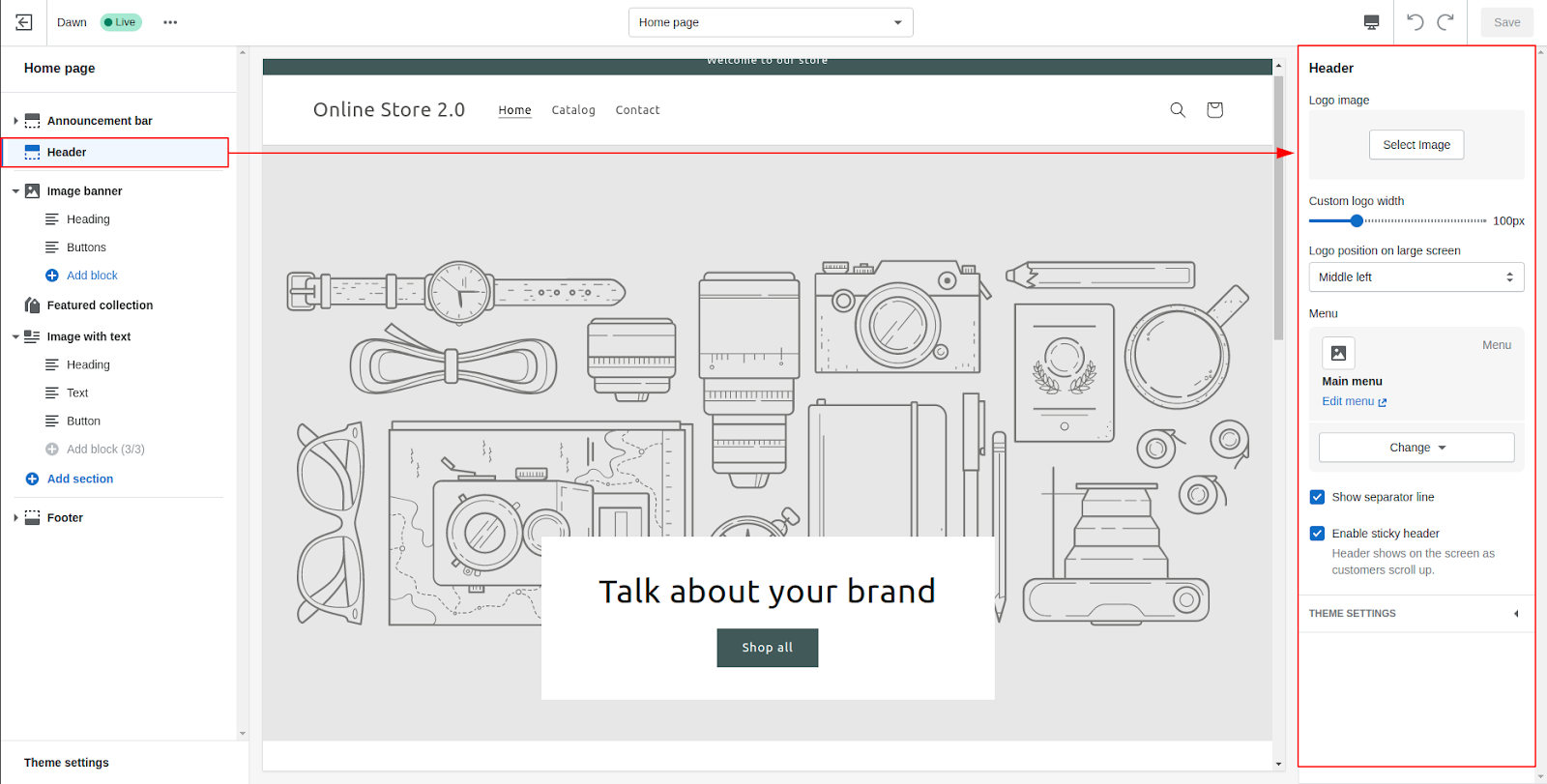Click the Add block link under Image banner
1547x784 pixels.
(x=92, y=276)
